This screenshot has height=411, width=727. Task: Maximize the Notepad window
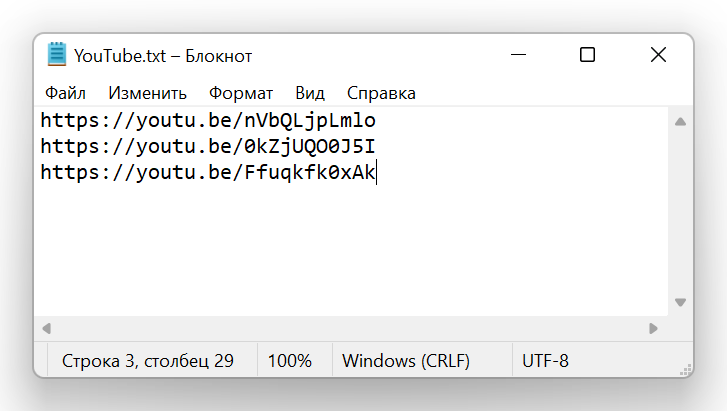click(587, 55)
